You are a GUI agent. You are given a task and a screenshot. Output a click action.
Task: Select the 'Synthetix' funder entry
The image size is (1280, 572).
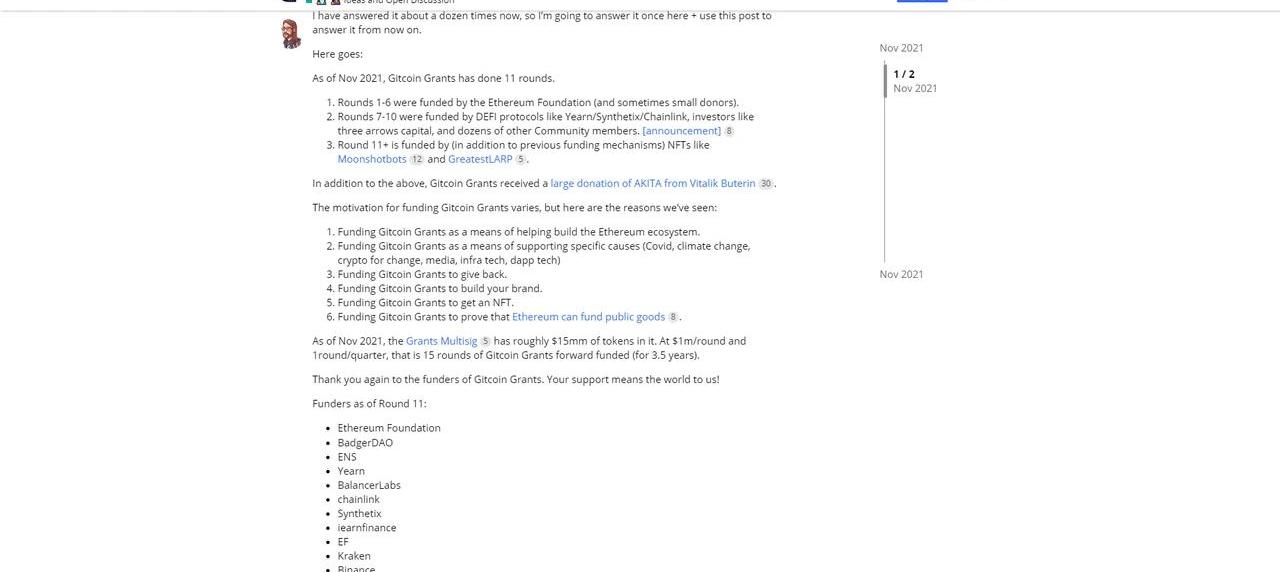click(x=359, y=513)
